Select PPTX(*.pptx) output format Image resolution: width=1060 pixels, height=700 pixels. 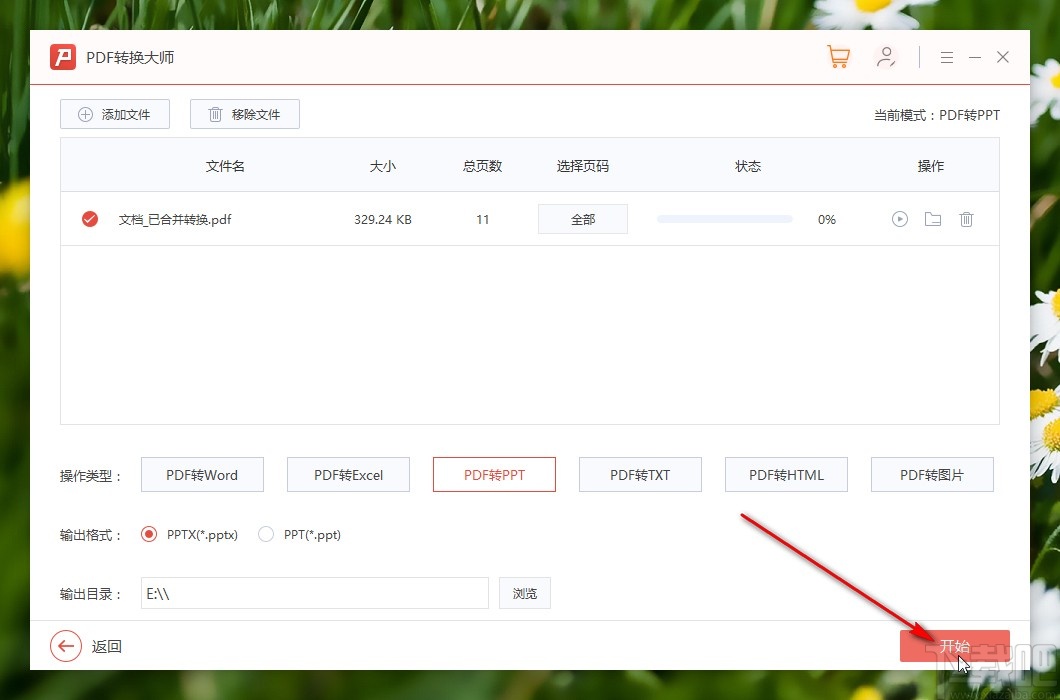point(149,534)
